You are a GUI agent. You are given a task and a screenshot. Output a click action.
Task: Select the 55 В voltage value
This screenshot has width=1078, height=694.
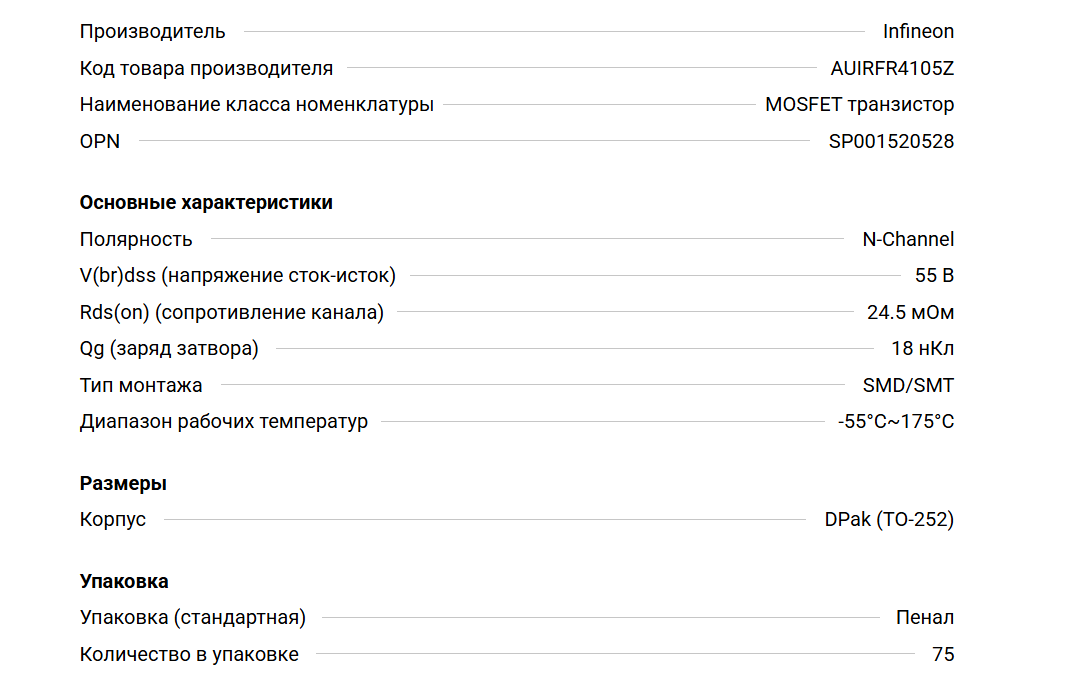click(x=934, y=275)
